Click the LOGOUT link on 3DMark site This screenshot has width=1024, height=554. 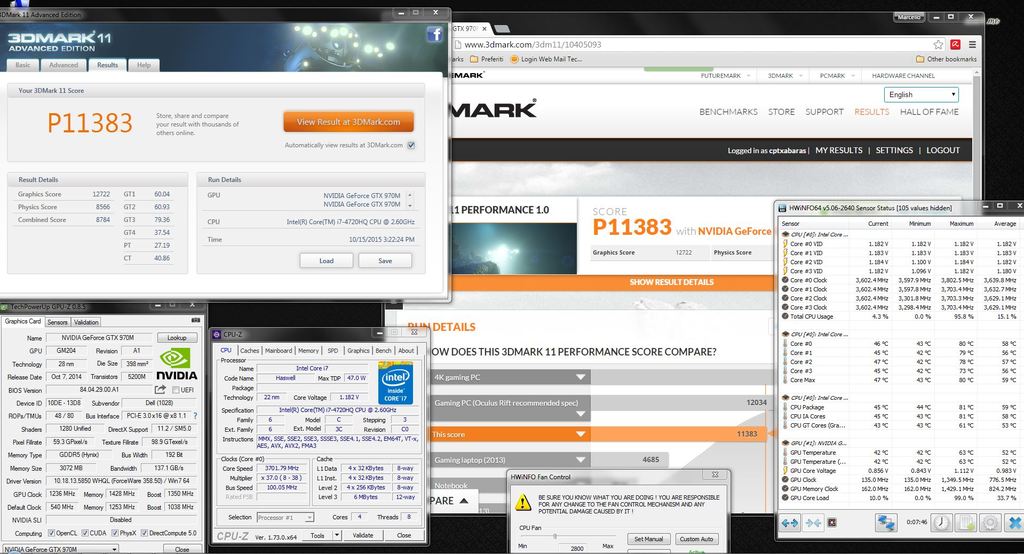pyautogui.click(x=943, y=150)
